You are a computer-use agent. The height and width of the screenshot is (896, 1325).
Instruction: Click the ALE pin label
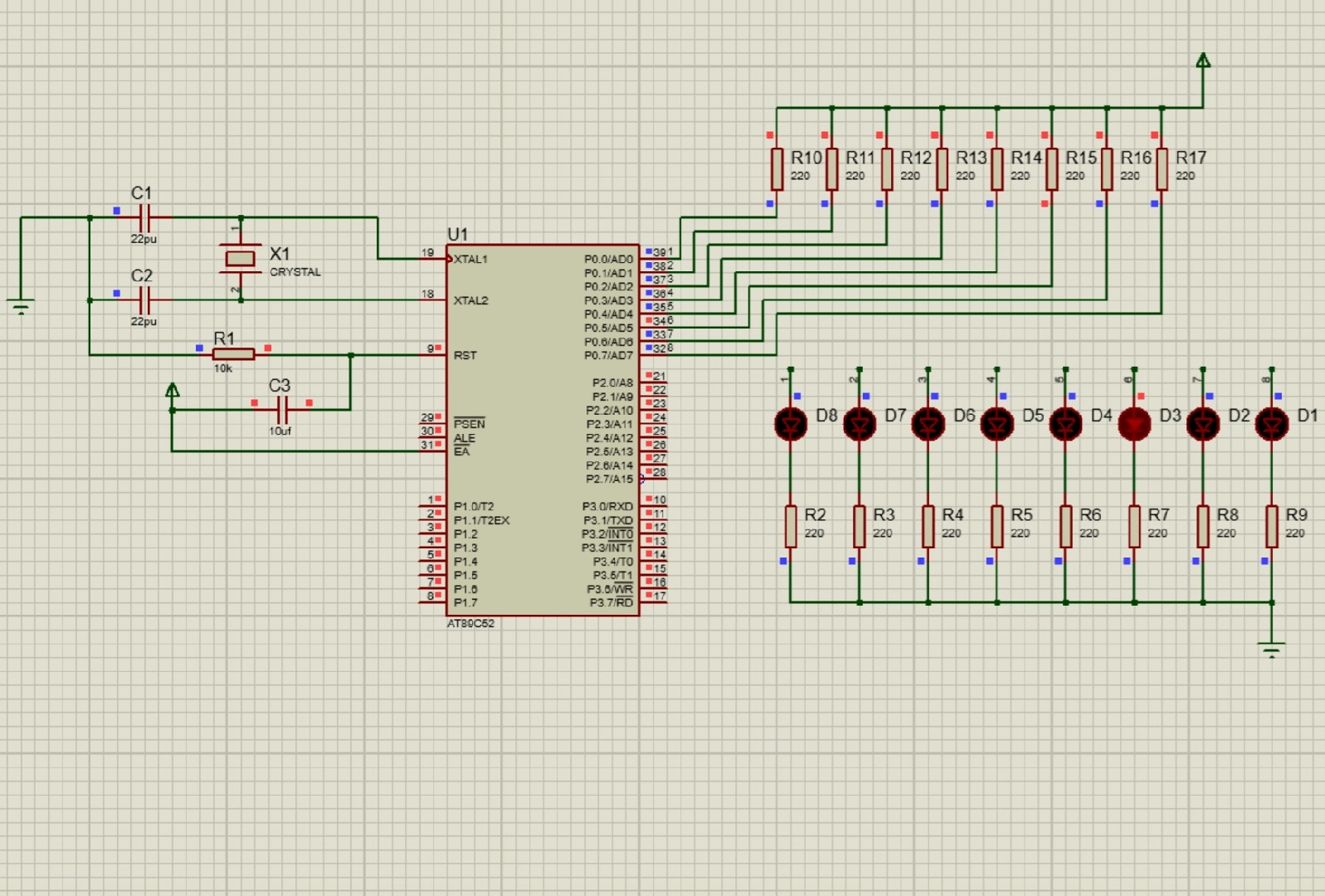464,438
